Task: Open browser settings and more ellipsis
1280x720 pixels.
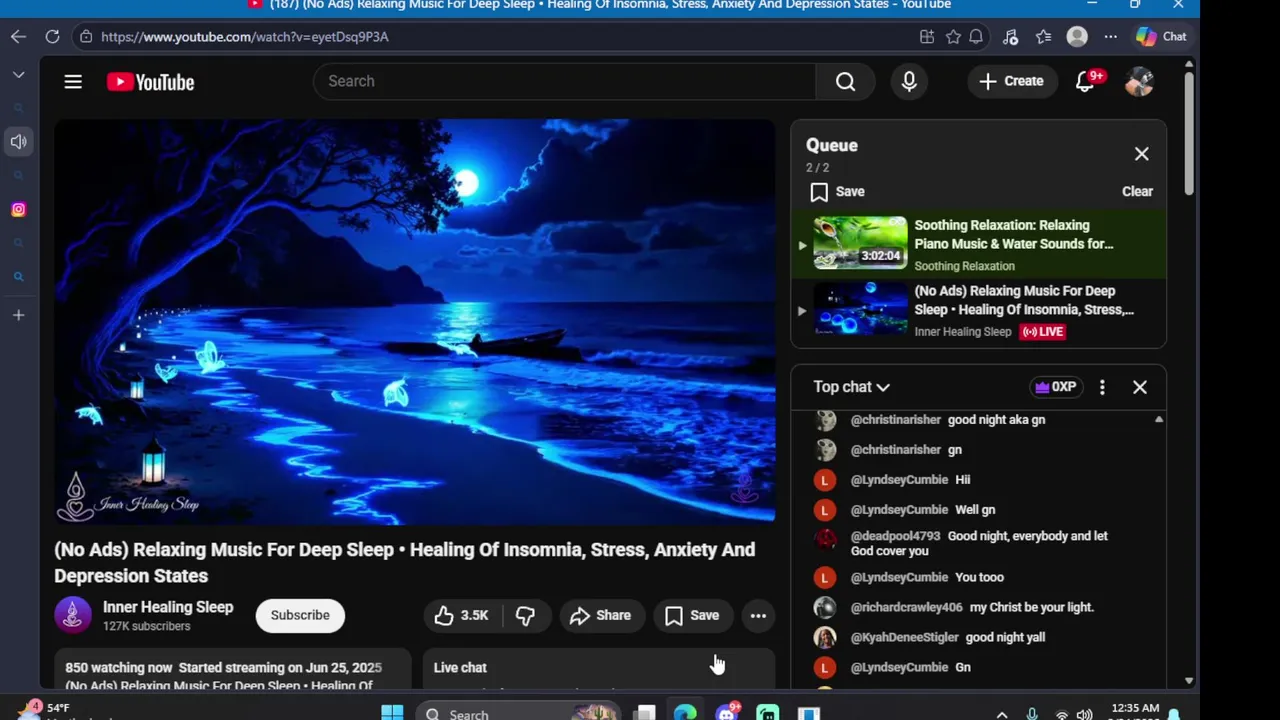Action: coord(1111,36)
